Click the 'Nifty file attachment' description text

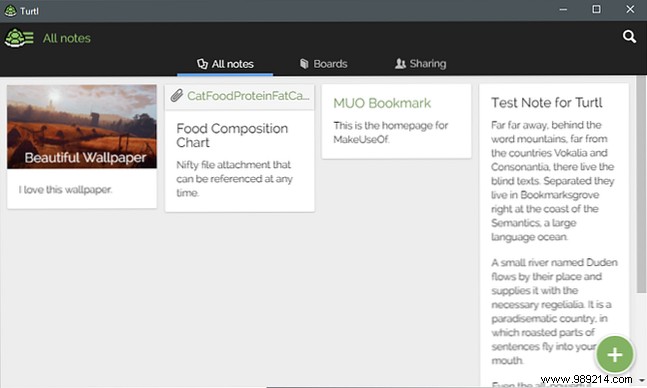click(234, 179)
